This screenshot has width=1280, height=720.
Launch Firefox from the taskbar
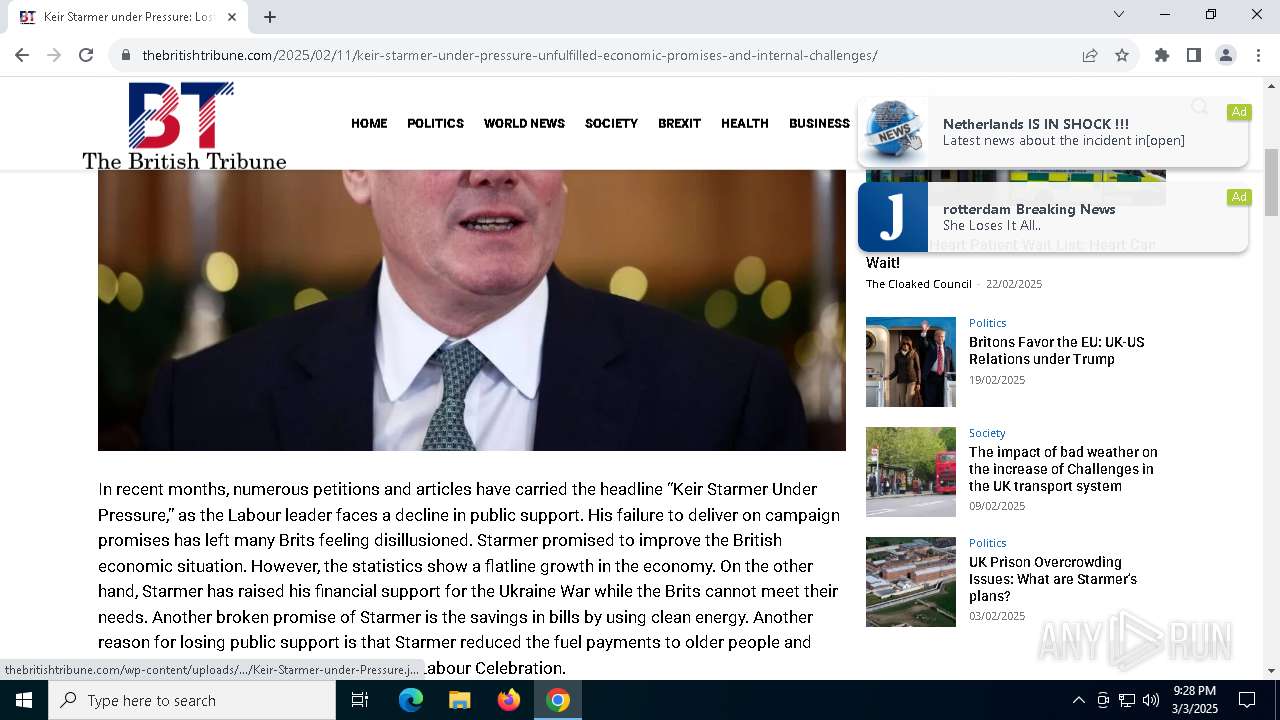(x=509, y=700)
